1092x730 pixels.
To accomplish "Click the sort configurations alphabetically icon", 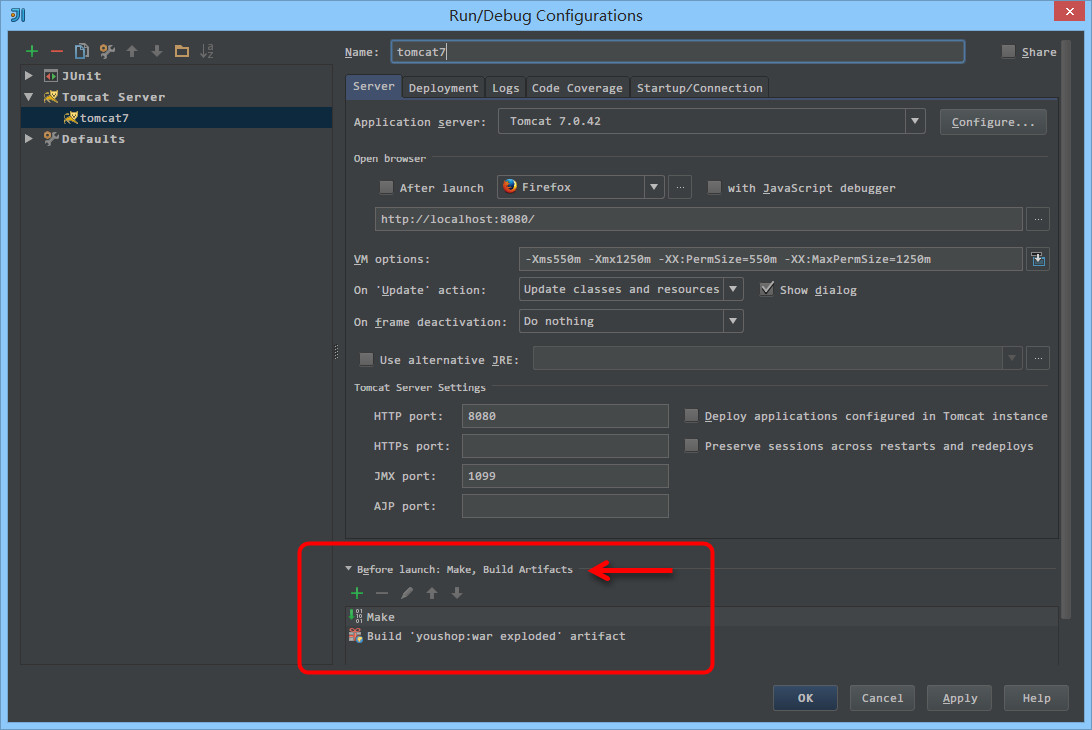I will click(x=207, y=51).
